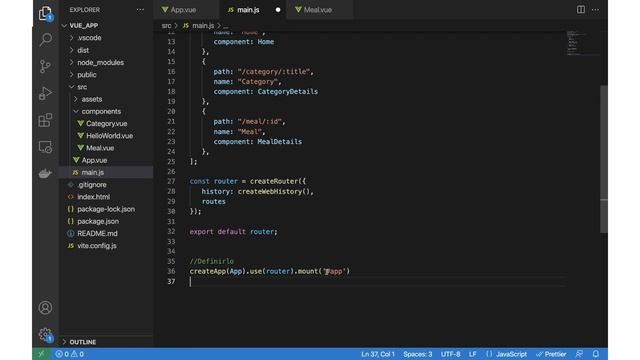Click Spaces: 3 indentation setting
This screenshot has height=360, width=640.
coord(418,354)
